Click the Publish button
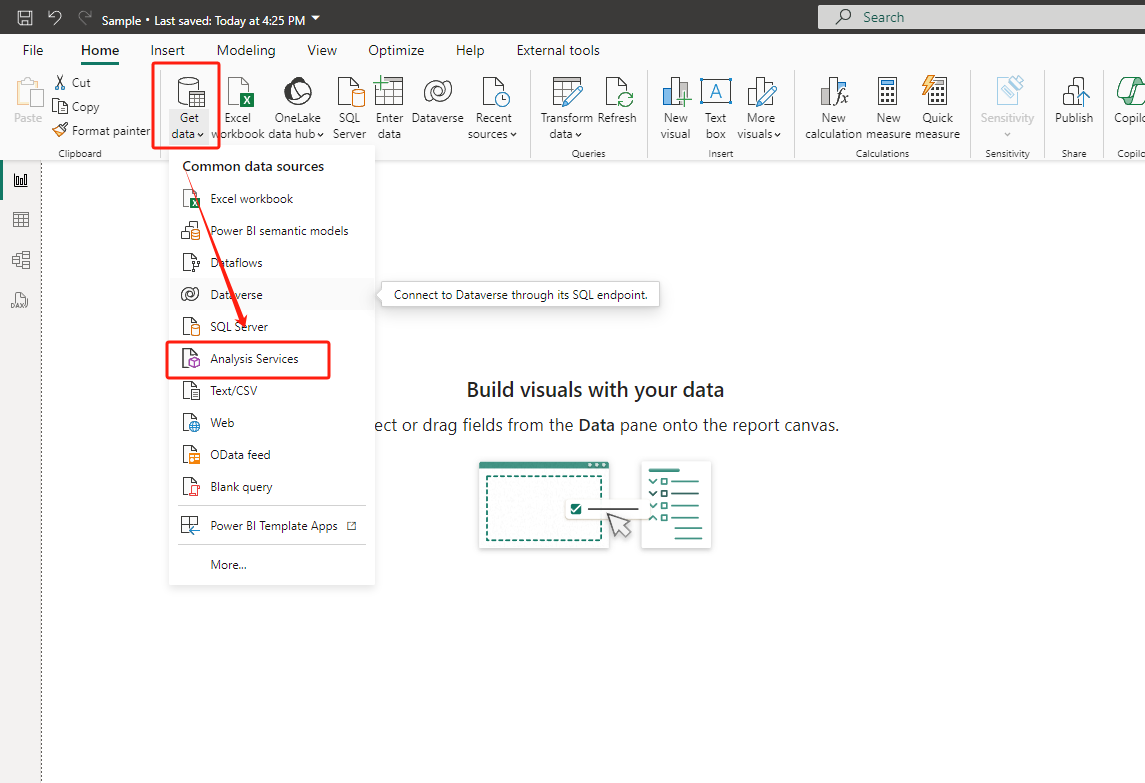 1073,101
